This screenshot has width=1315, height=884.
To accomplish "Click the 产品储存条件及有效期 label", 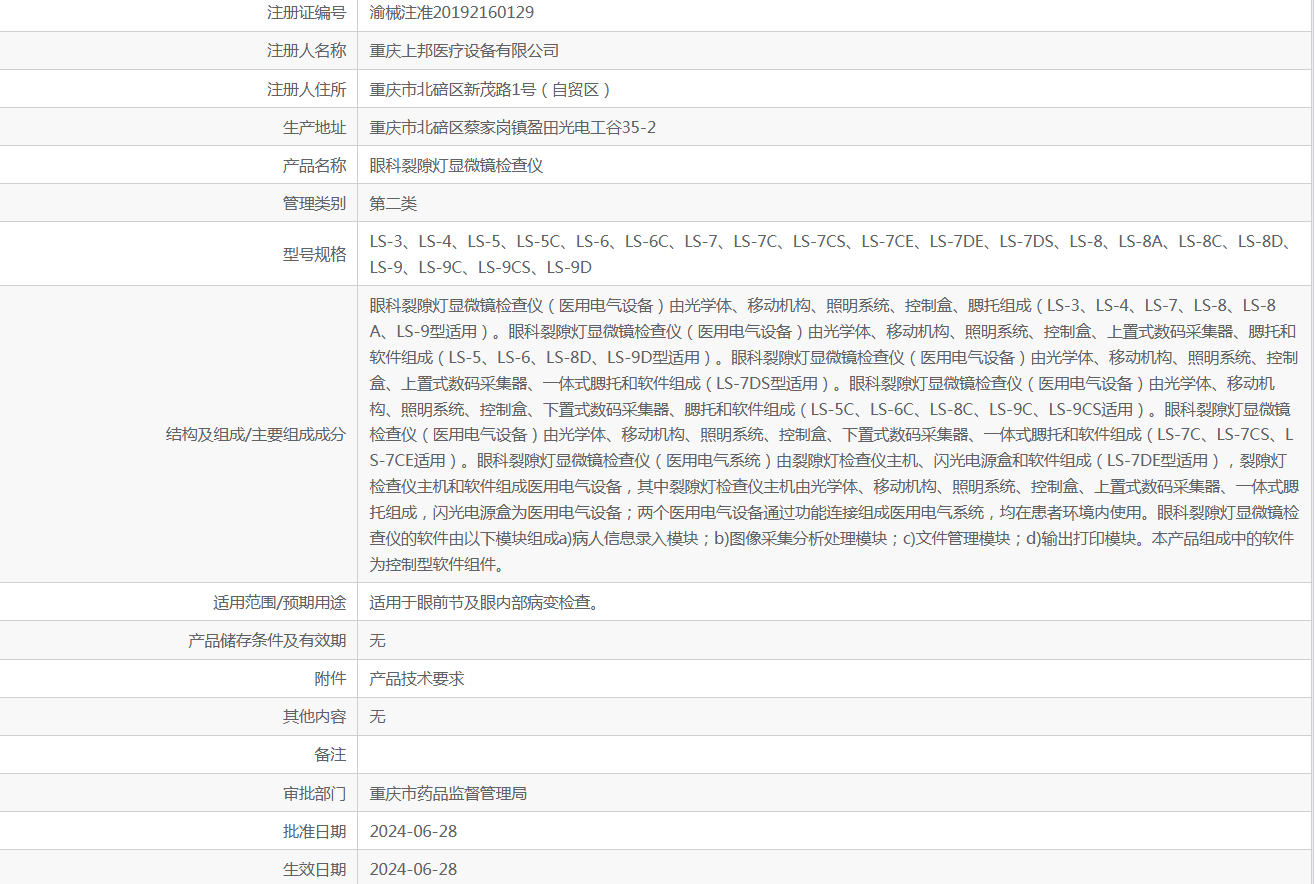I will [x=268, y=640].
